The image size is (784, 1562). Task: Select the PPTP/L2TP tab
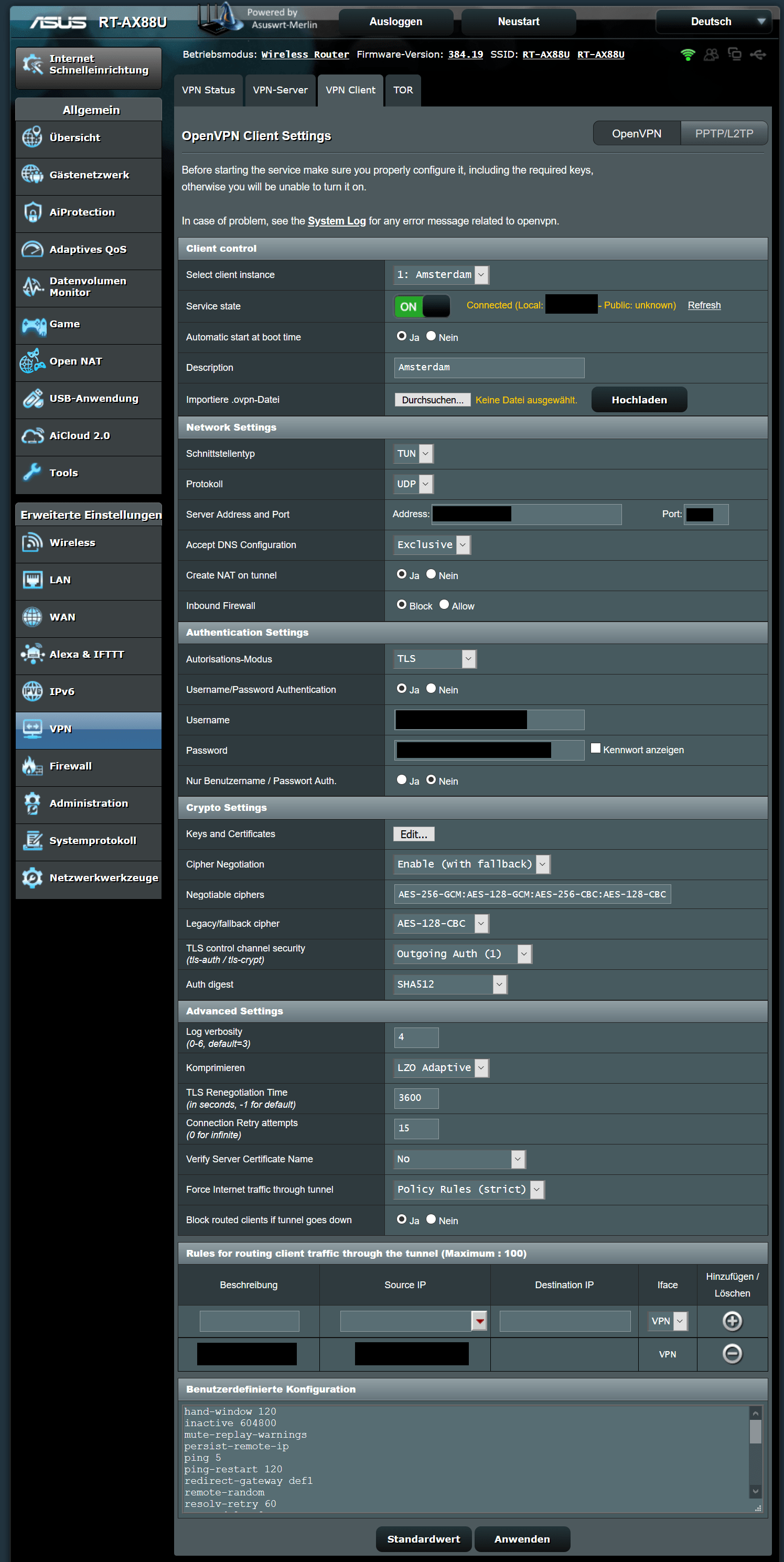tap(724, 133)
